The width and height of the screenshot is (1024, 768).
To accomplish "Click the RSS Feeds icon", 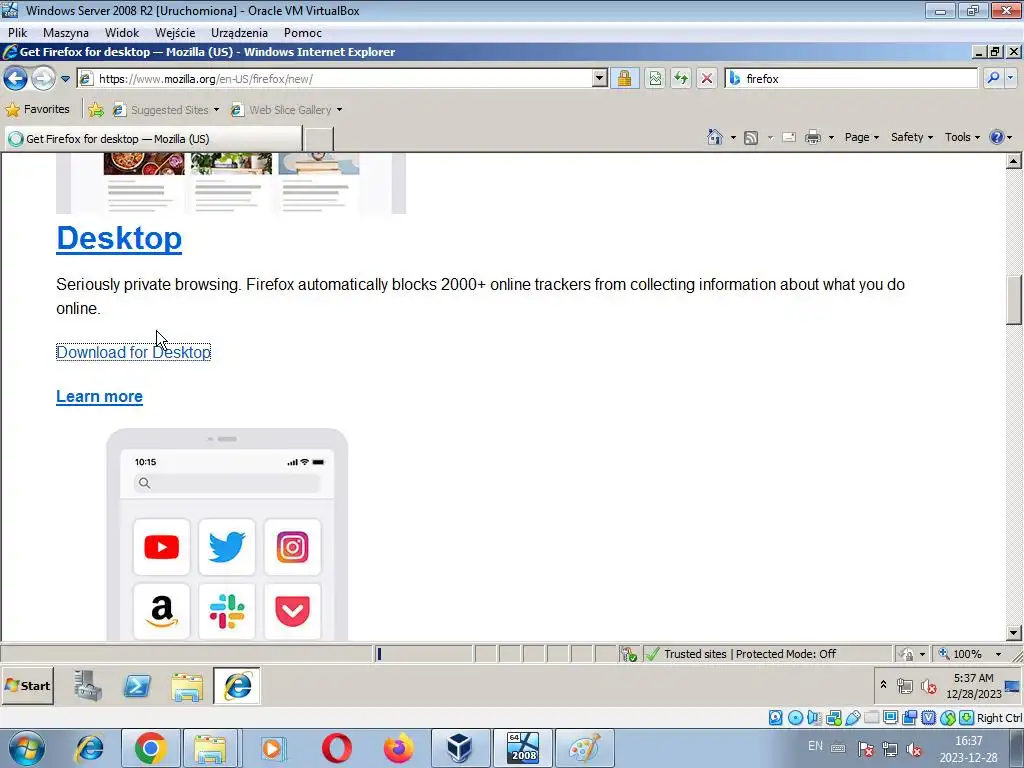I will [x=751, y=137].
